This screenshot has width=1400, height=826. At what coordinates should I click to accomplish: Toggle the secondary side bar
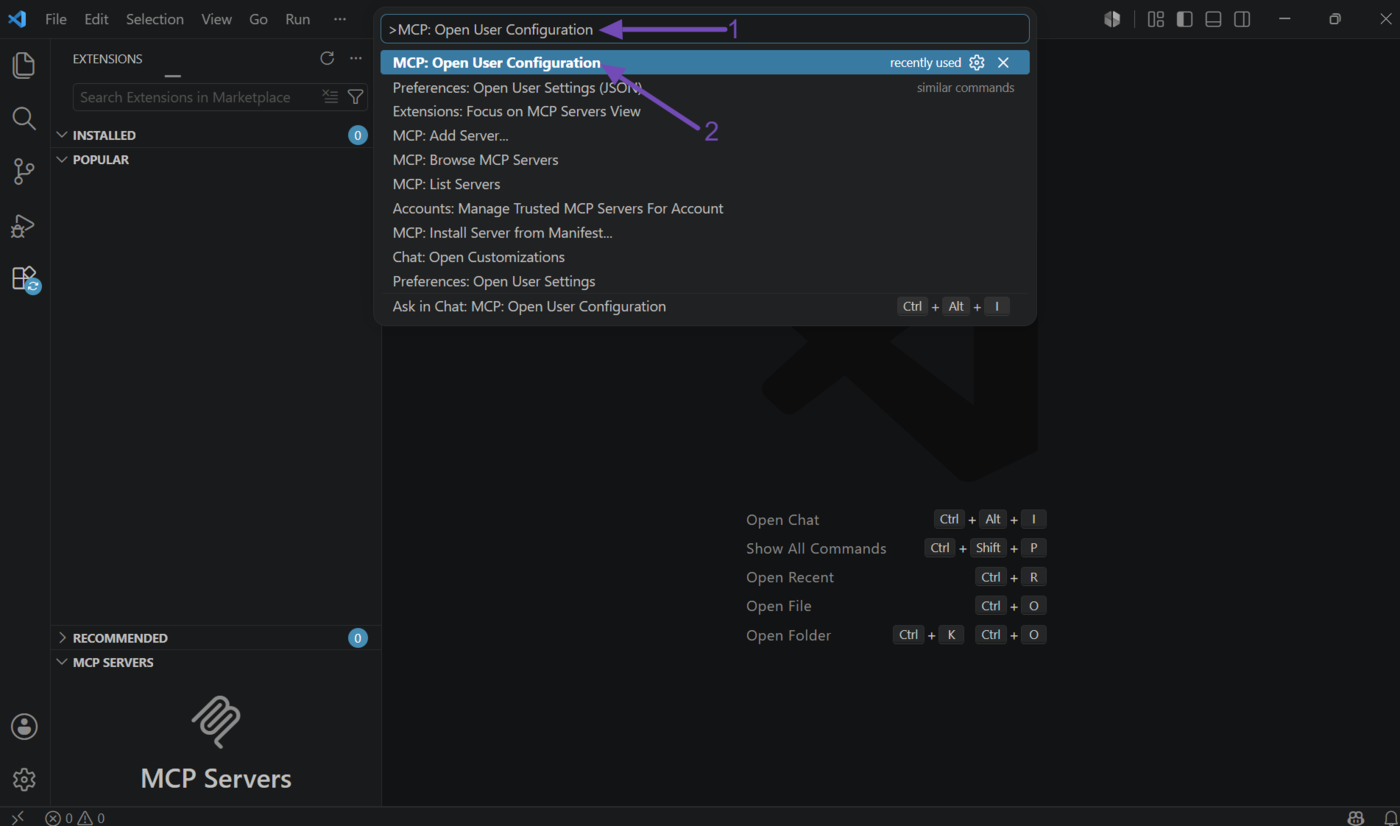click(x=1242, y=19)
